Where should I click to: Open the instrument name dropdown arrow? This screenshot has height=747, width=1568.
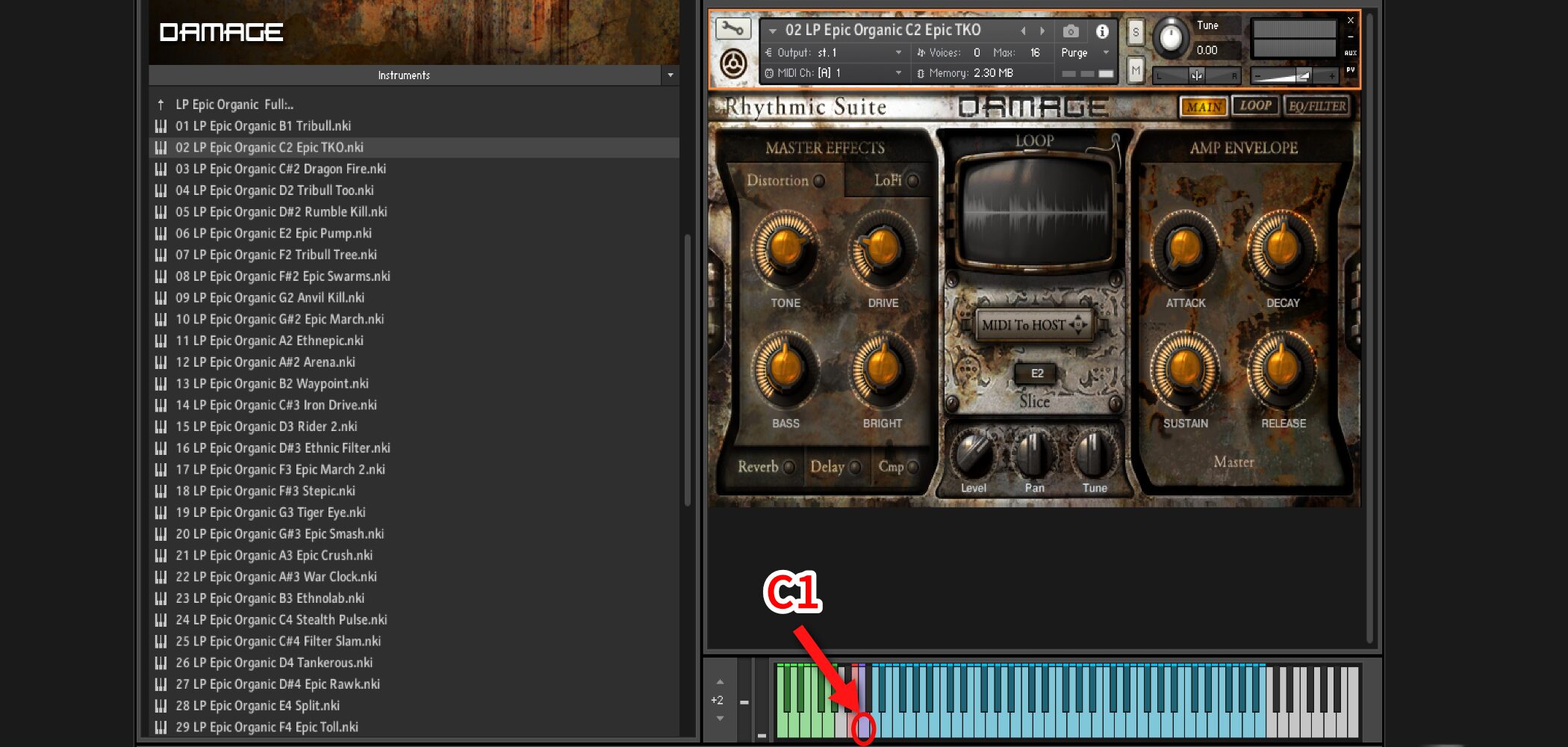[x=773, y=31]
